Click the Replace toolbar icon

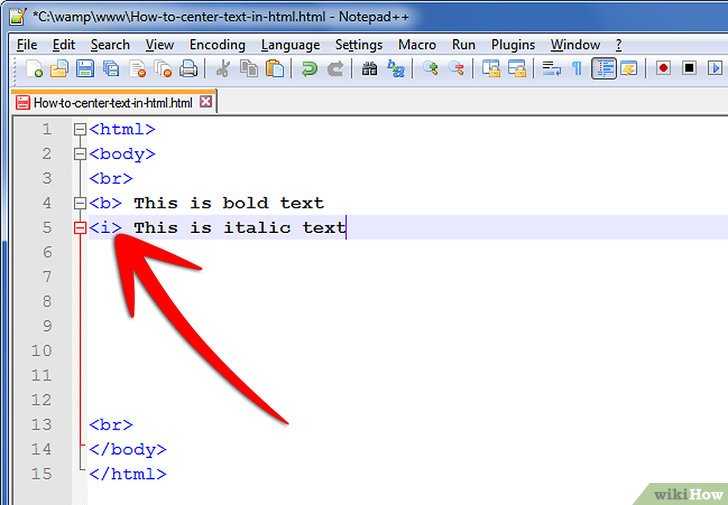(x=396, y=69)
